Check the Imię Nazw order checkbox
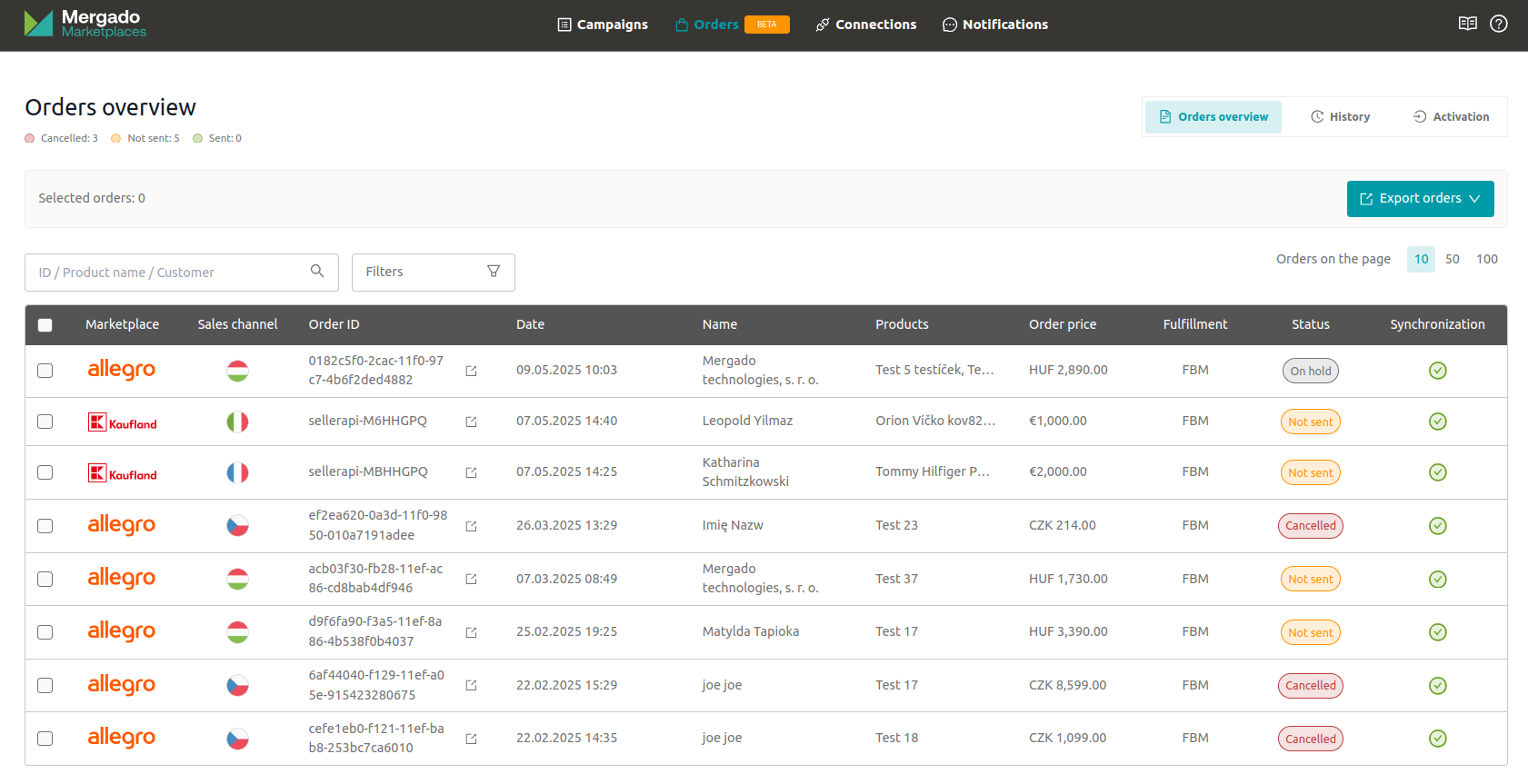1528x784 pixels. pyautogui.click(x=45, y=526)
